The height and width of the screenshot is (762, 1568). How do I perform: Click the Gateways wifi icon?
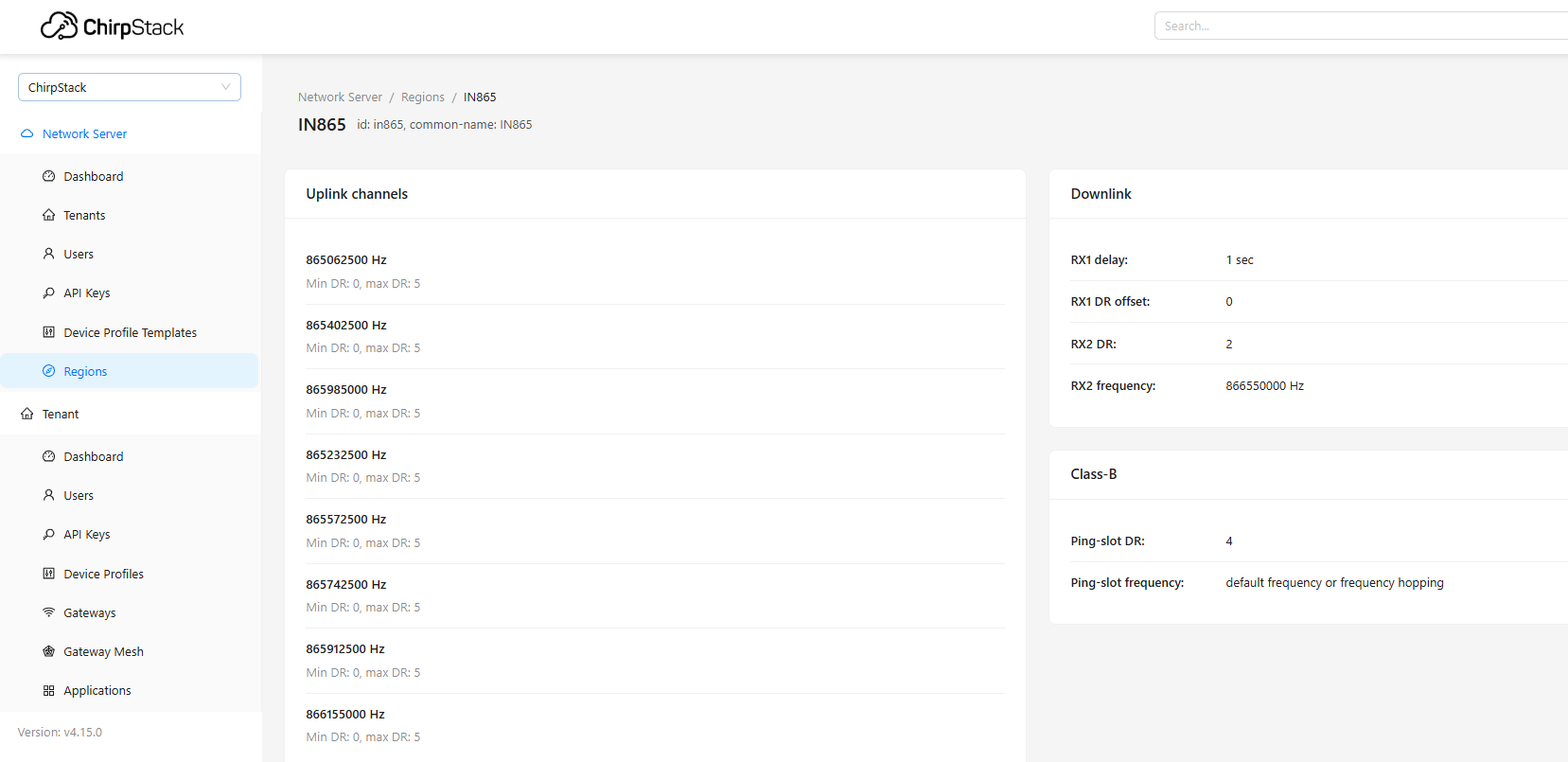[49, 612]
